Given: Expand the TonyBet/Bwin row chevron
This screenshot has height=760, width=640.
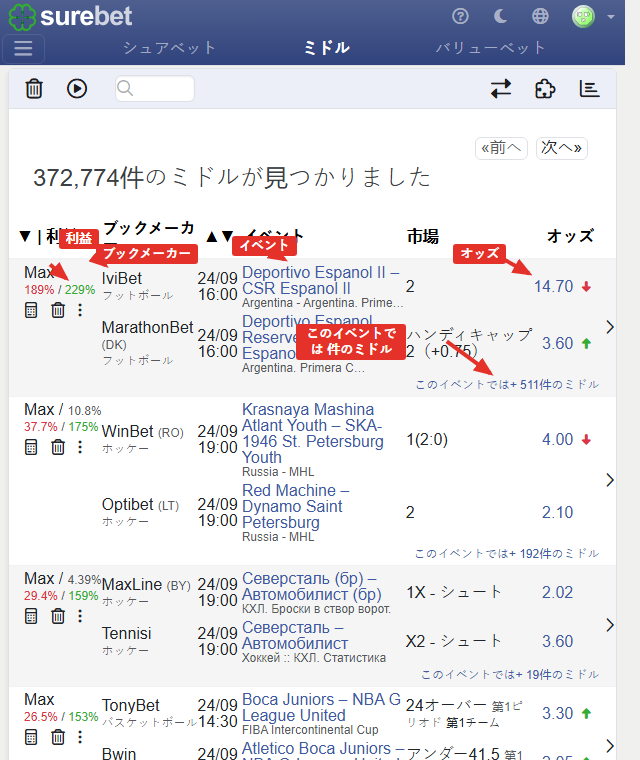Looking at the screenshot, I should (x=610, y=745).
